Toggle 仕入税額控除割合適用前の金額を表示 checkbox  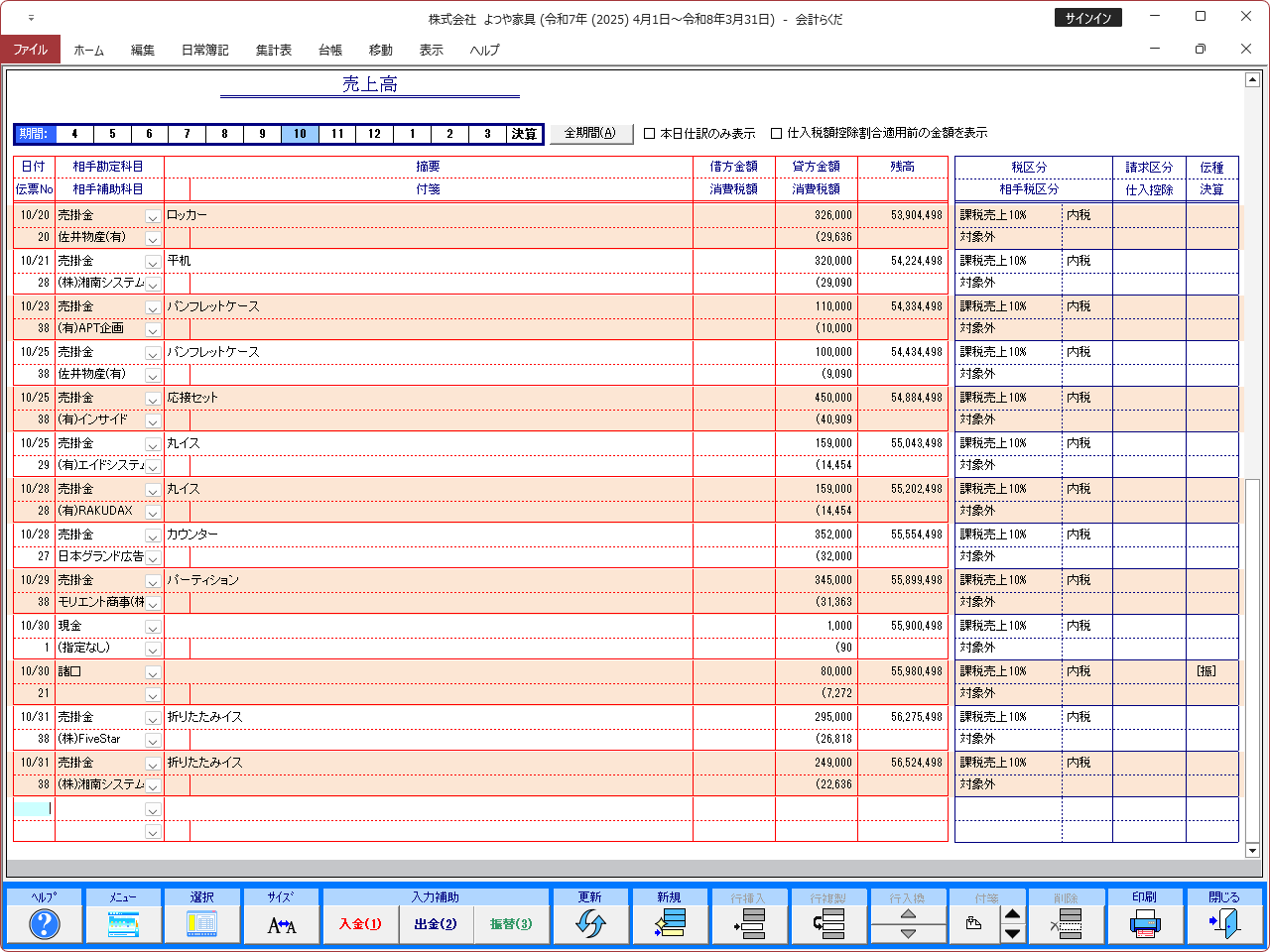(777, 134)
